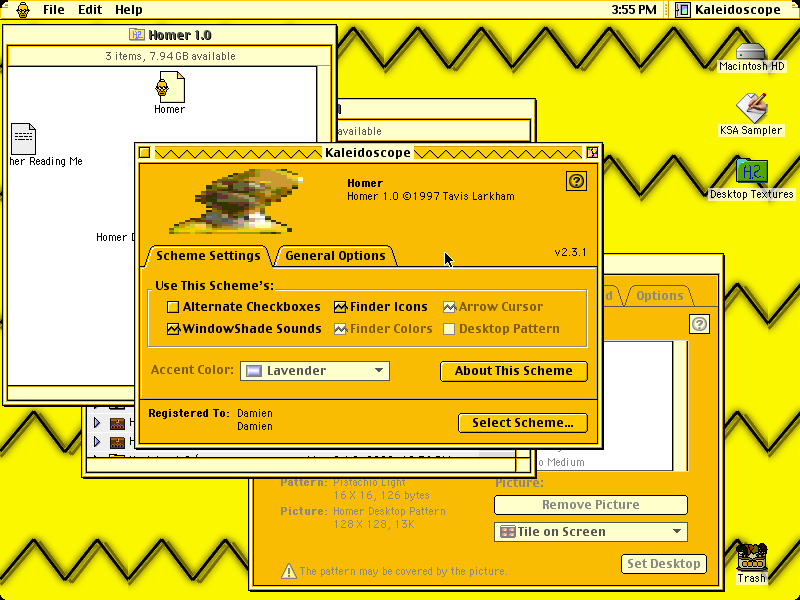Open the Accent Color Lavender popup menu

[315, 371]
